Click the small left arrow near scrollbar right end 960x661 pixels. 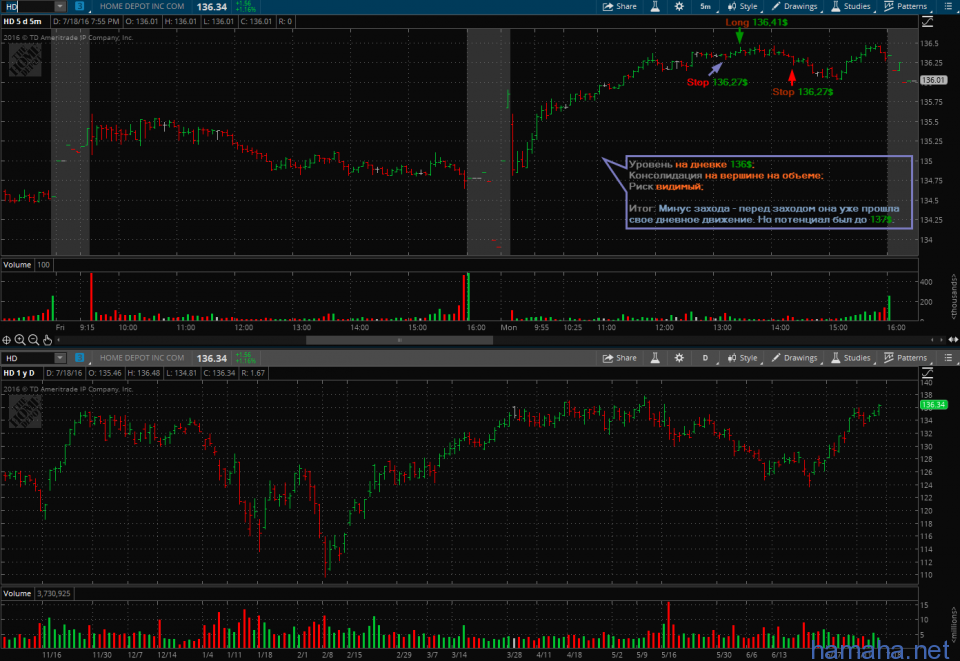[x=932, y=340]
